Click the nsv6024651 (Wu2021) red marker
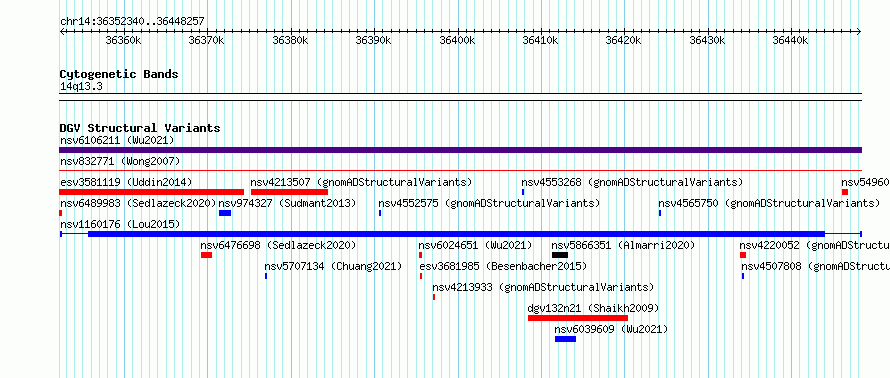Image resolution: width=890 pixels, height=378 pixels. click(x=421, y=255)
